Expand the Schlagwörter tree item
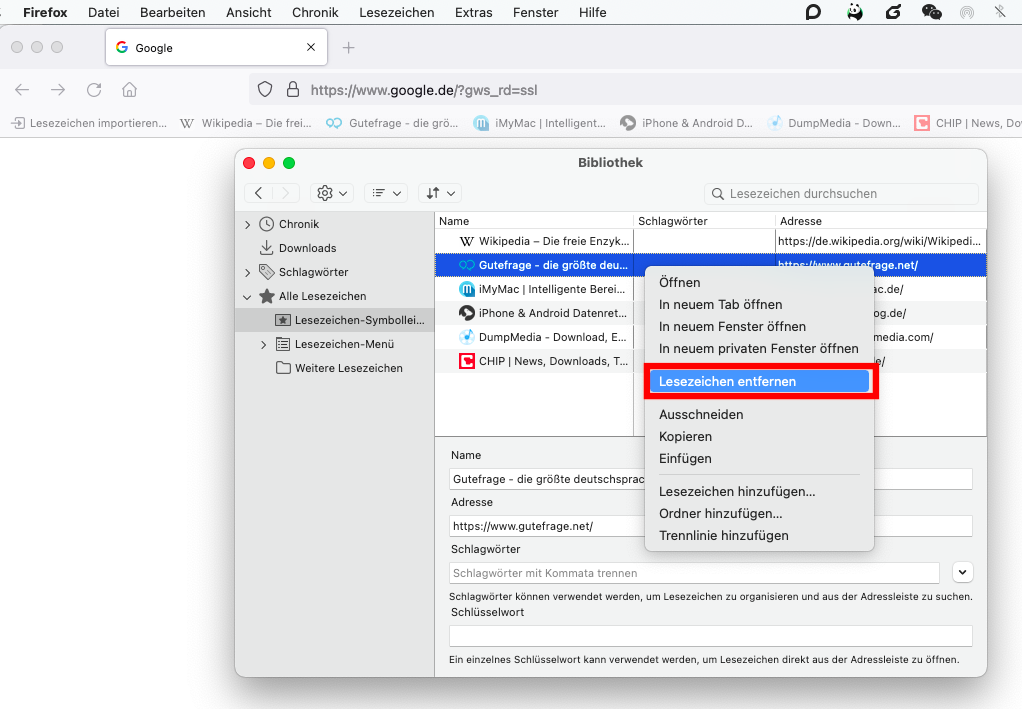This screenshot has width=1022, height=709. (x=247, y=272)
